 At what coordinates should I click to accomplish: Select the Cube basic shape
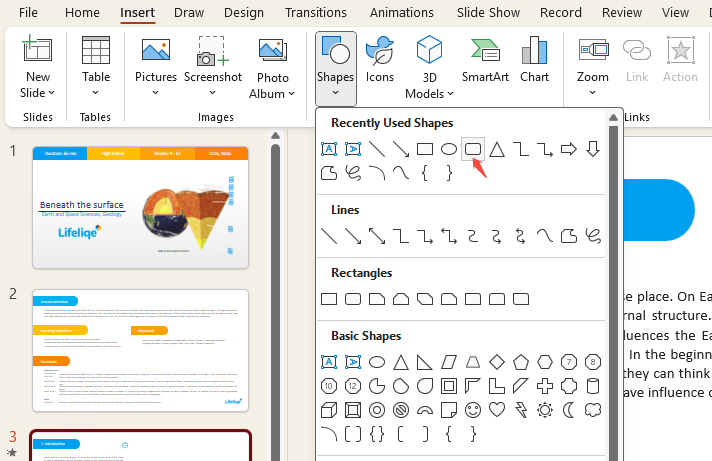coord(329,410)
